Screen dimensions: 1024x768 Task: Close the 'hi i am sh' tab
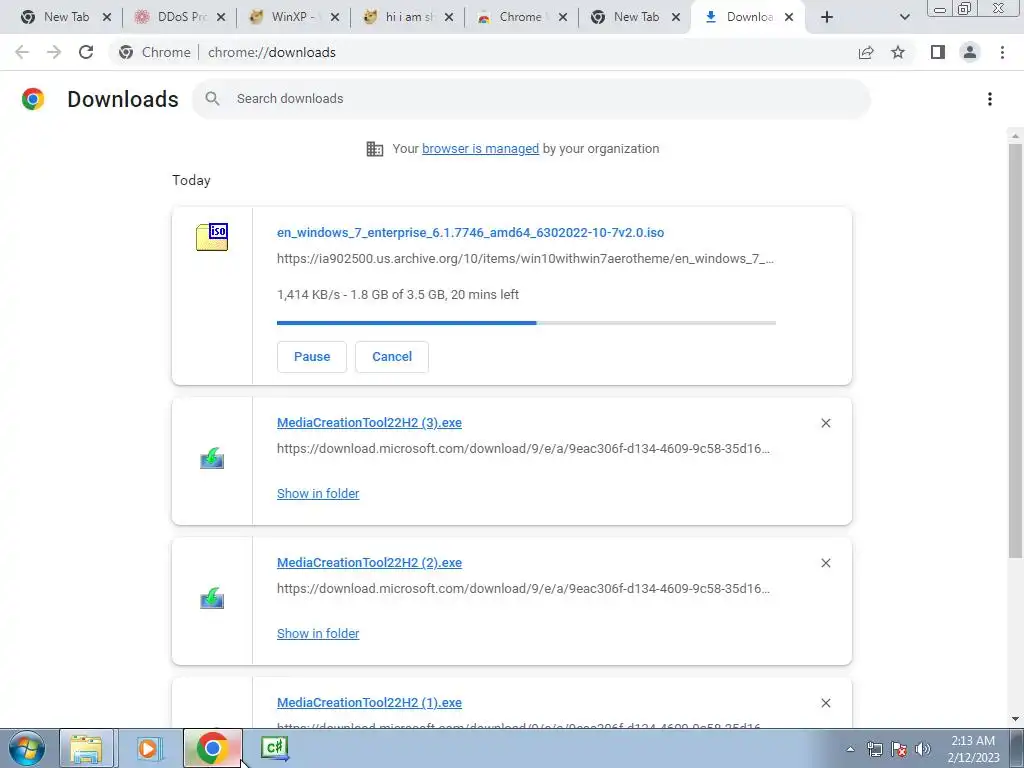(449, 17)
